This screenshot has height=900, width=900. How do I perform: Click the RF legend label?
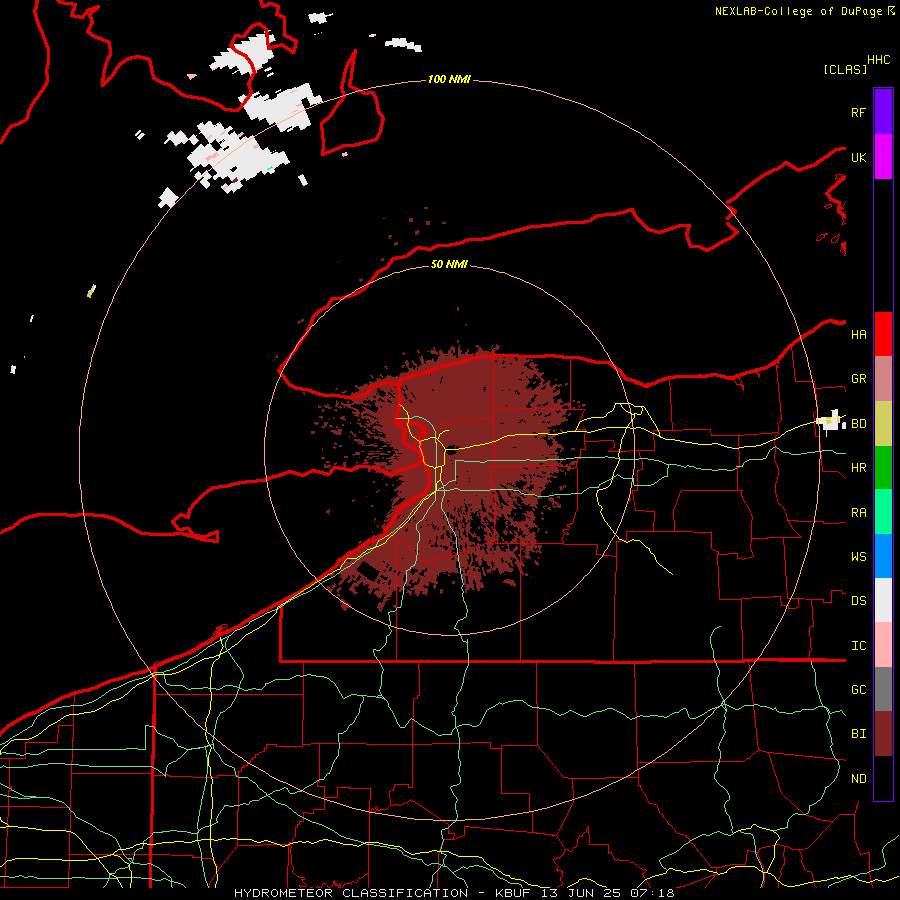[x=859, y=112]
